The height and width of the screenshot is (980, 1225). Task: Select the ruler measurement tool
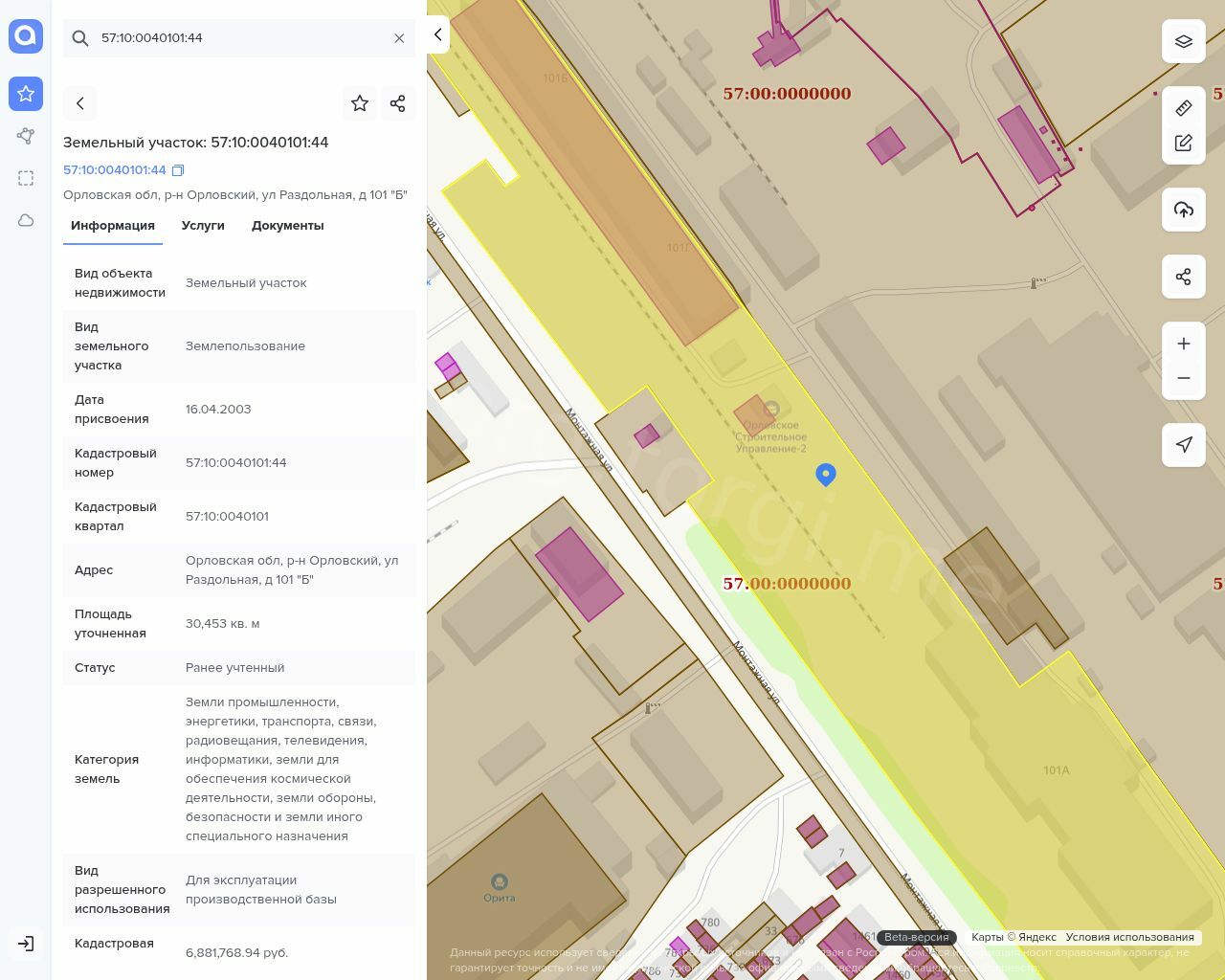click(1184, 108)
